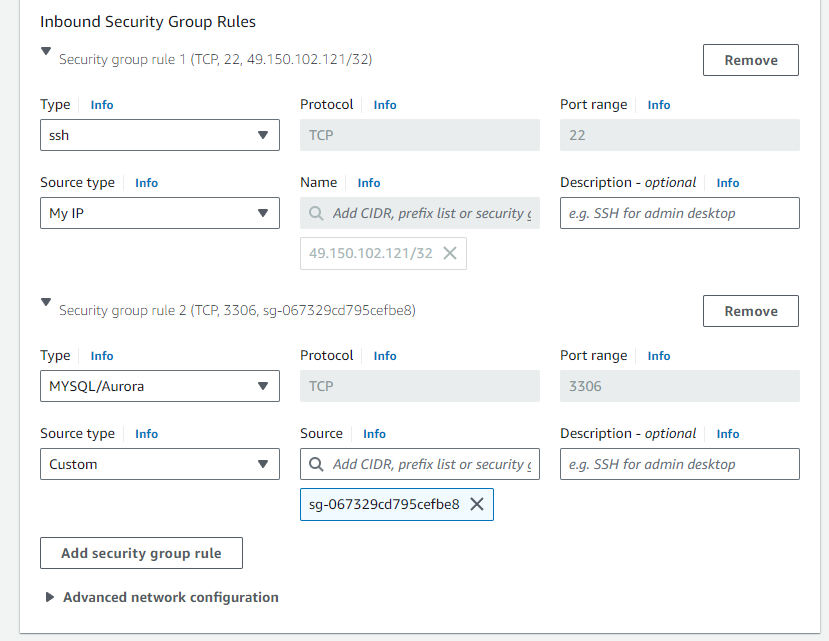Image resolution: width=829 pixels, height=641 pixels.
Task: Open Info link next to Port range 22
Action: point(659,104)
